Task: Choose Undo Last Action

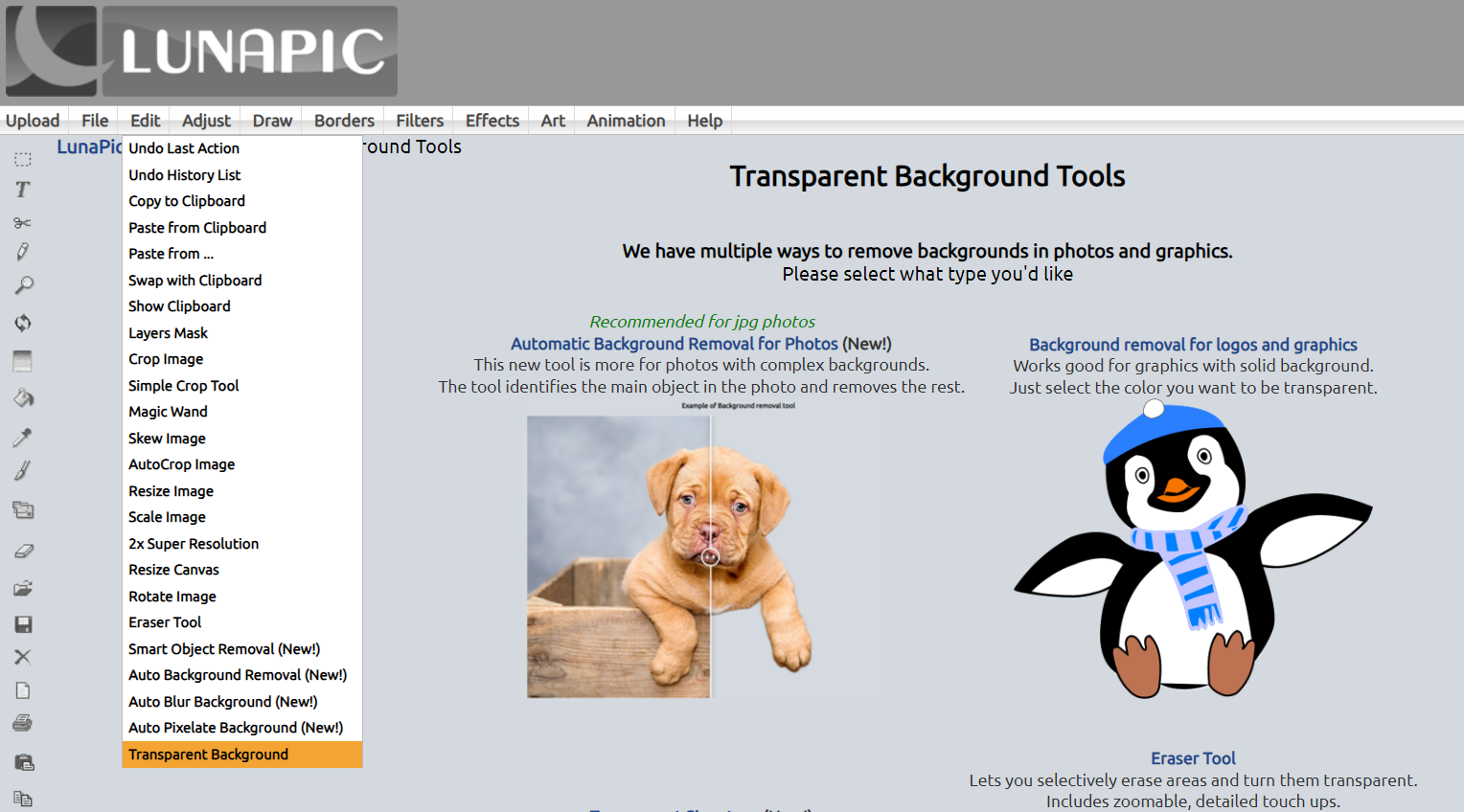Action: (x=242, y=148)
